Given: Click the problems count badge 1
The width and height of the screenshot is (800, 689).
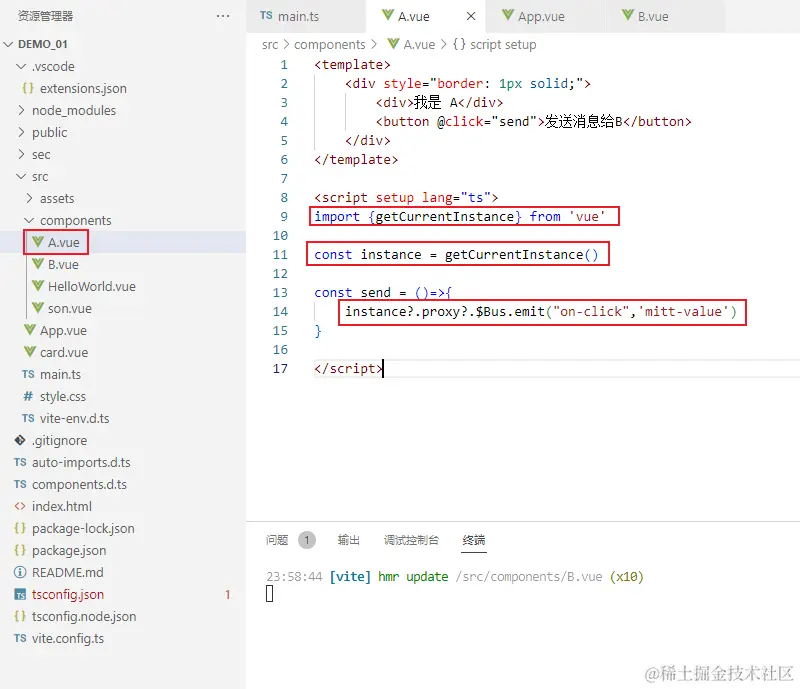Looking at the screenshot, I should pyautogui.click(x=307, y=540).
